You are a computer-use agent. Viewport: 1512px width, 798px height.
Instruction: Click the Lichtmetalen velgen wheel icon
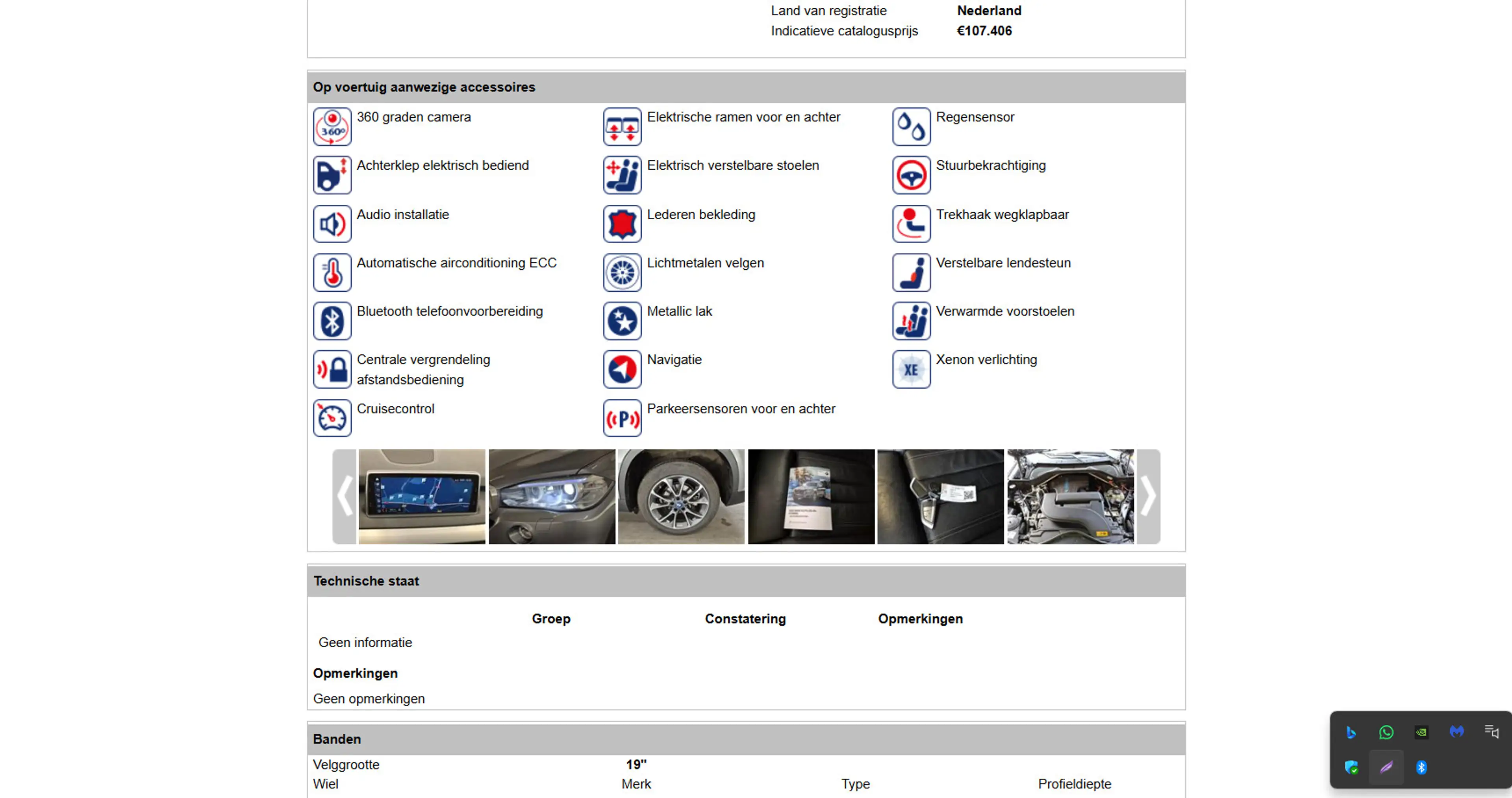(622, 272)
